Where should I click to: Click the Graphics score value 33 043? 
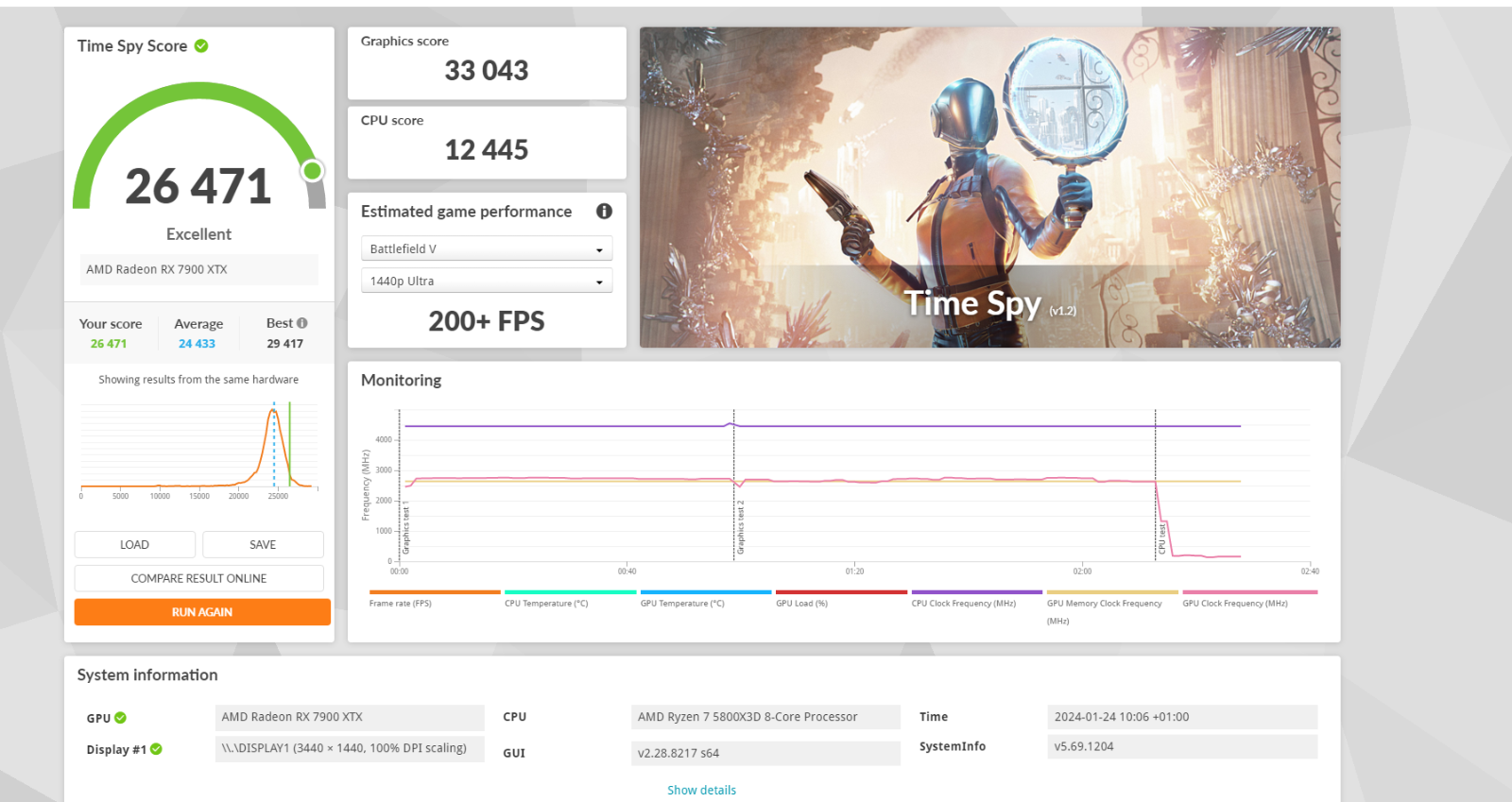pos(487,71)
